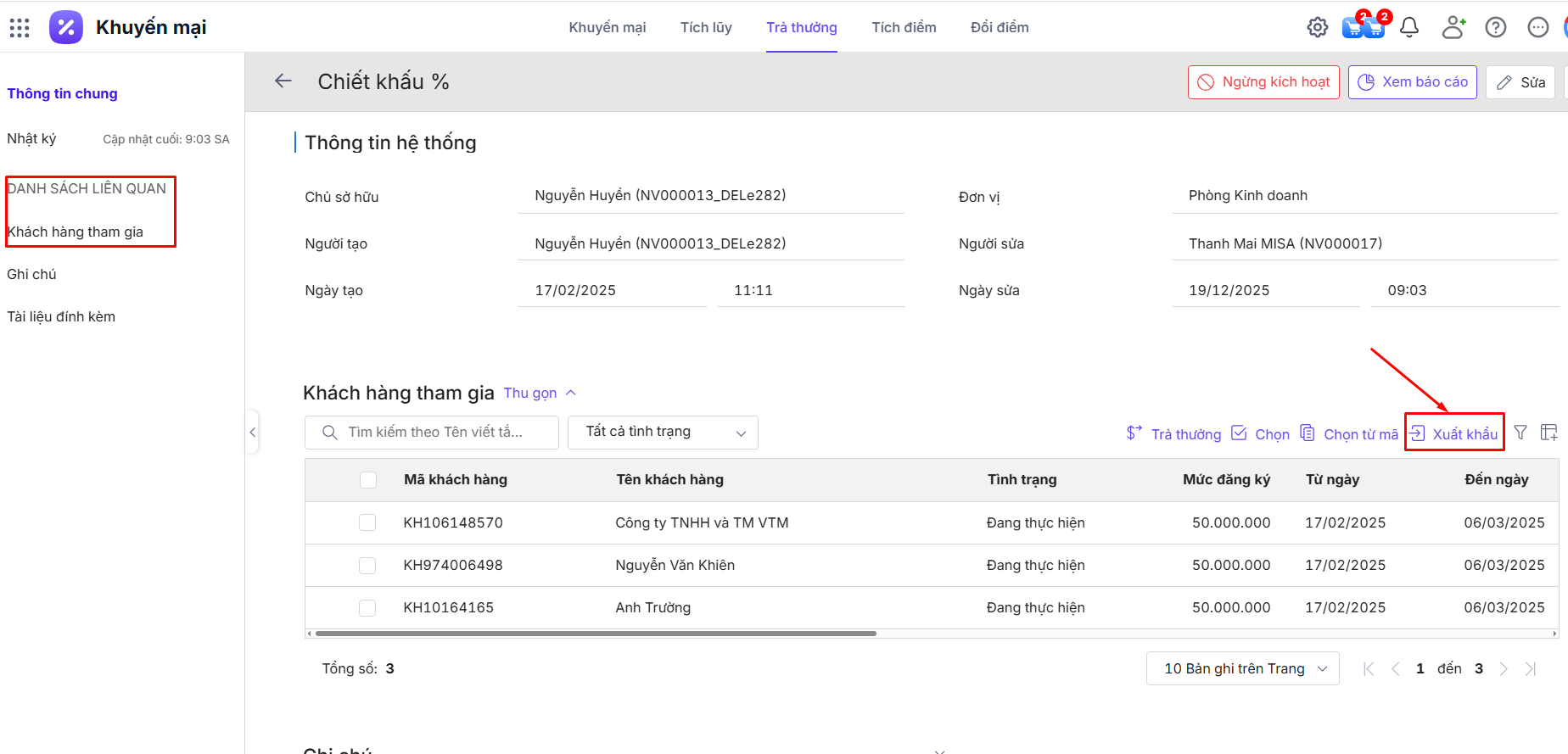Open the notifications bell
The image size is (1568, 754).
point(1409,28)
